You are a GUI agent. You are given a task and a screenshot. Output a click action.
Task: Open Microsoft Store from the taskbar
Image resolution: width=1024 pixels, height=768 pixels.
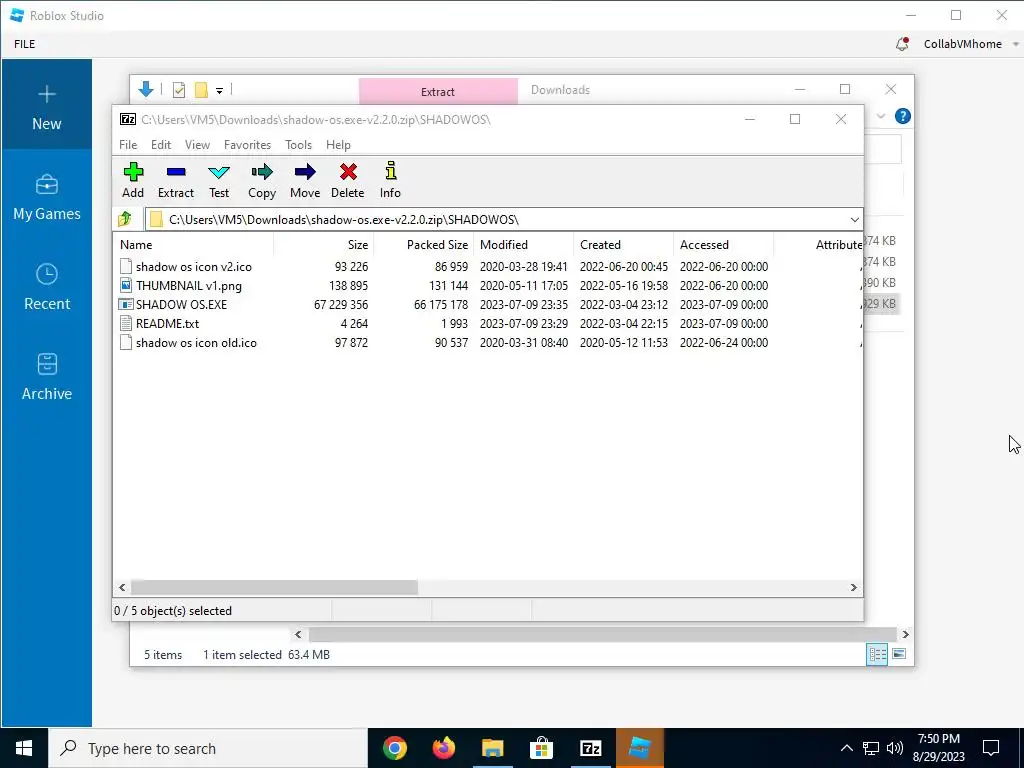coord(541,748)
